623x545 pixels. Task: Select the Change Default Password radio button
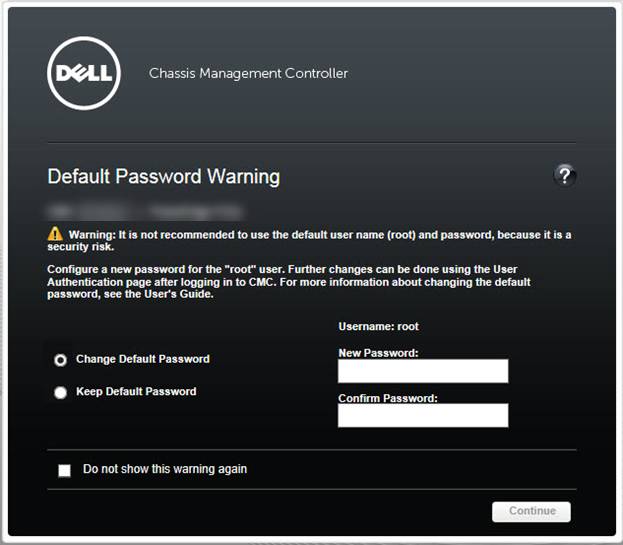pyautogui.click(x=61, y=359)
